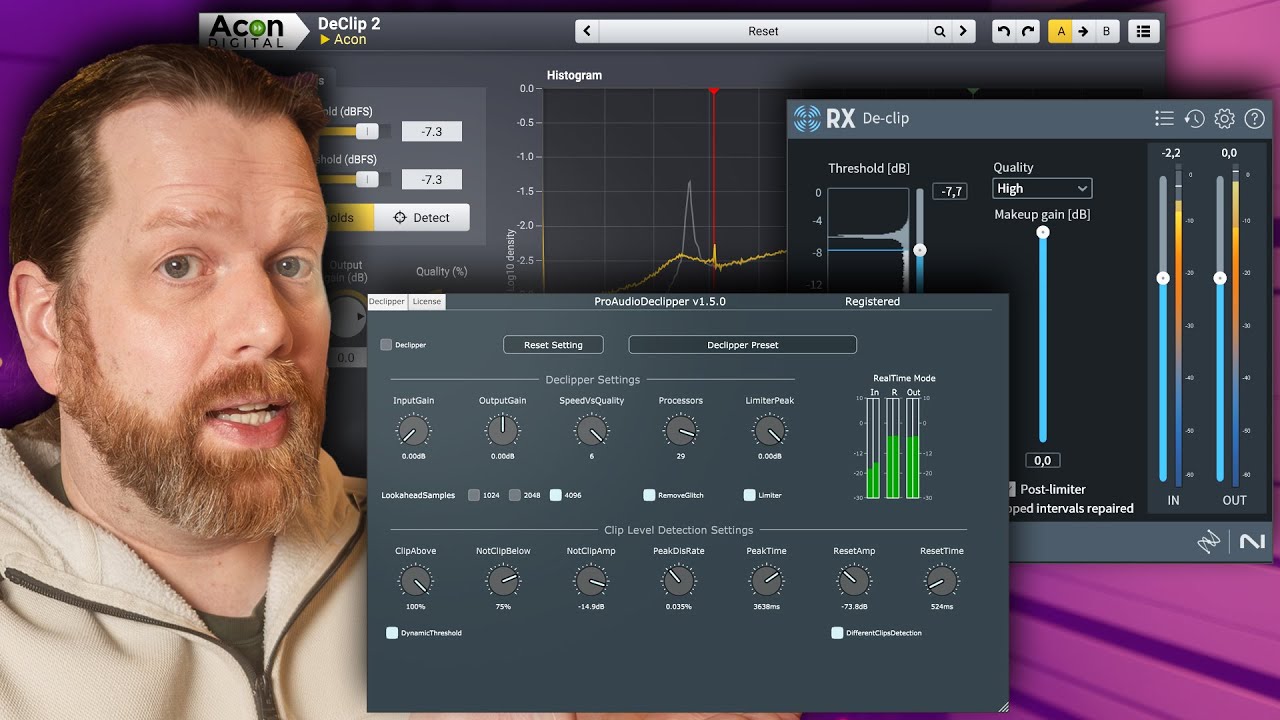Click the SpeedVsQuality knob
This screenshot has width=1280, height=720.
(x=591, y=431)
